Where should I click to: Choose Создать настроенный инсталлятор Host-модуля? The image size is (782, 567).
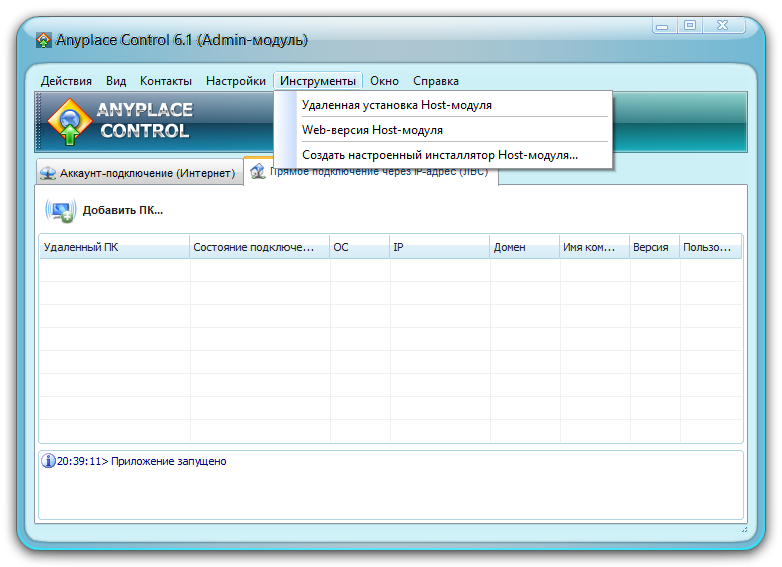tap(443, 155)
